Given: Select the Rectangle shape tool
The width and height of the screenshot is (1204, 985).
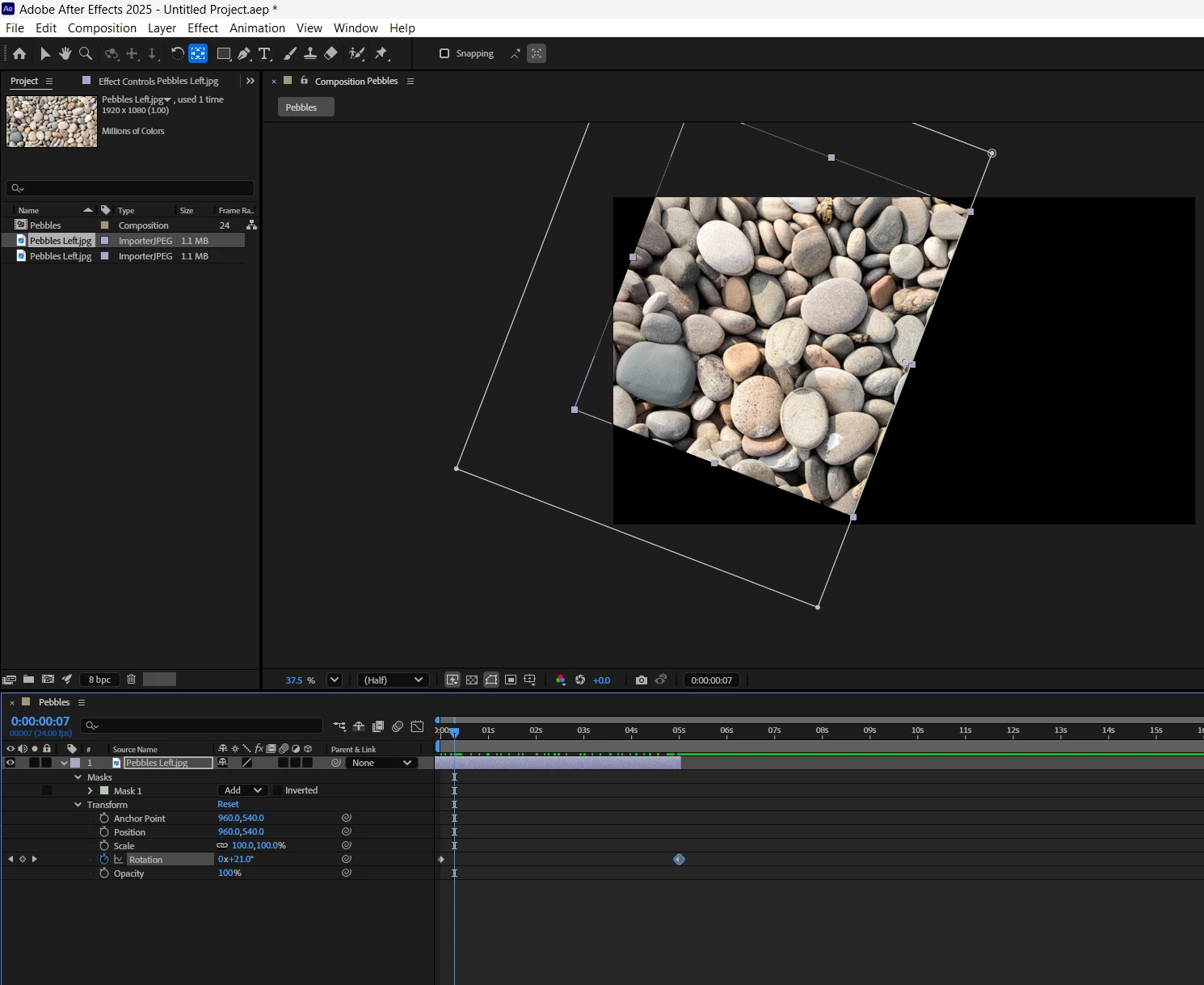Looking at the screenshot, I should [224, 54].
